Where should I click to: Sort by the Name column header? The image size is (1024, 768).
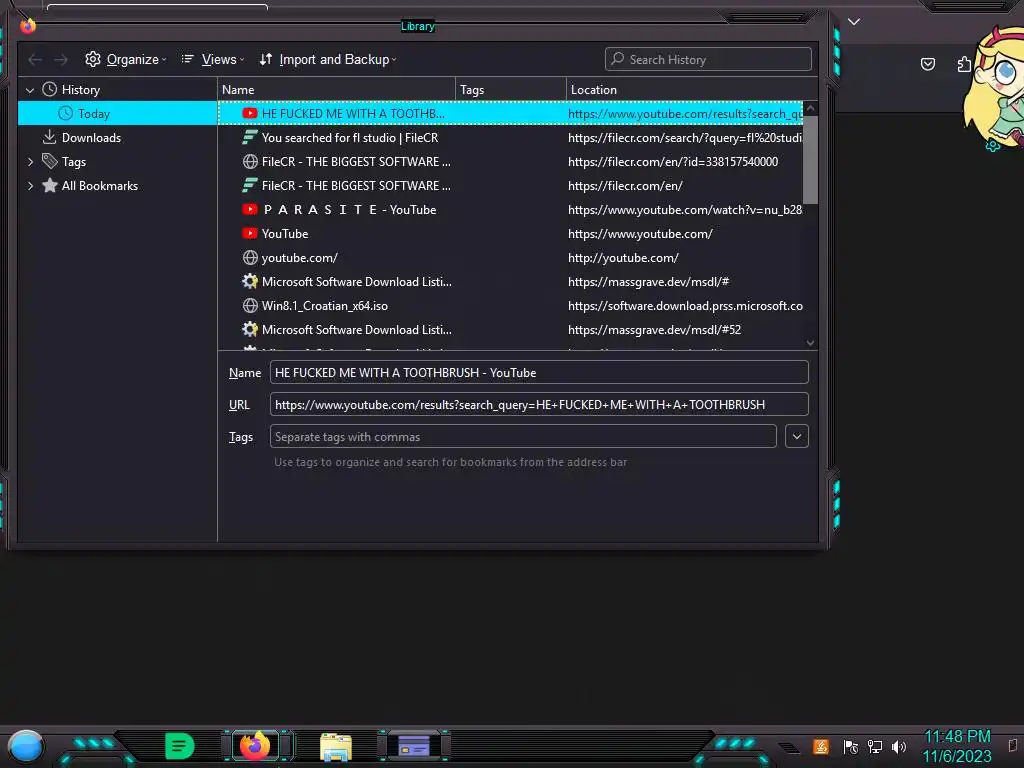click(x=336, y=89)
